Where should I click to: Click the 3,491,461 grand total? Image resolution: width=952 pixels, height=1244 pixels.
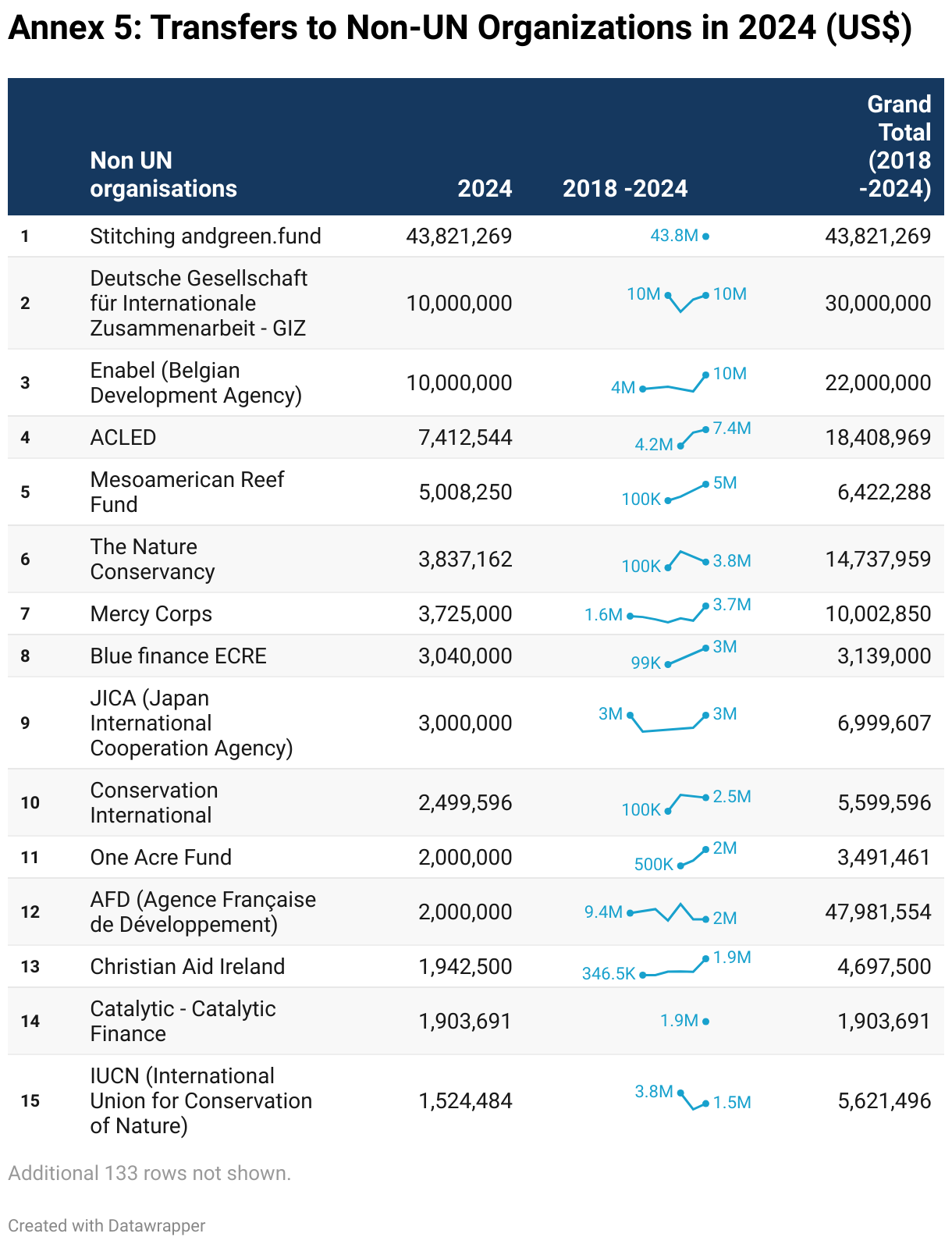click(x=884, y=858)
